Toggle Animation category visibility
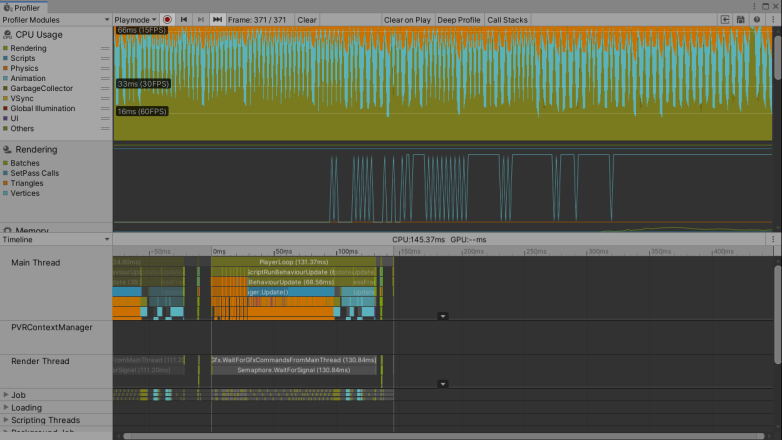 pyautogui.click(x=5, y=78)
